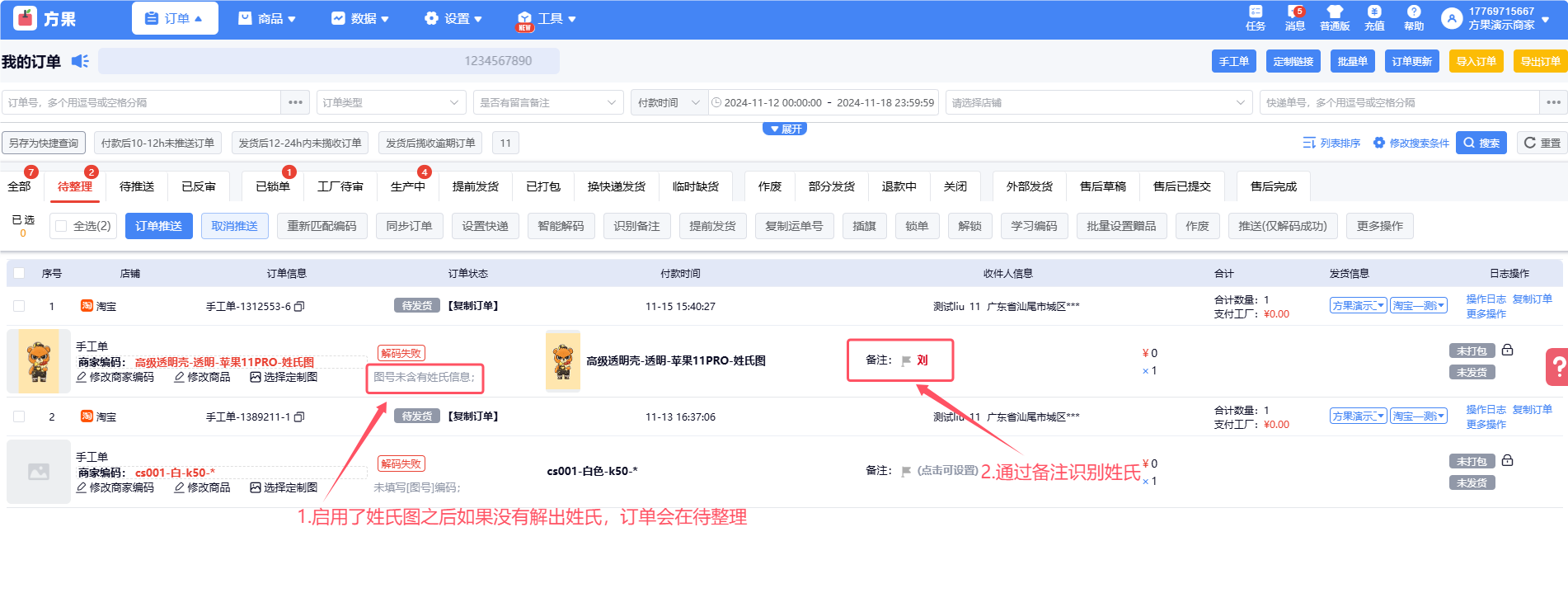The height and width of the screenshot is (607, 1568).
Task: Click the bear product thumbnail in order 1
Action: click(x=39, y=361)
